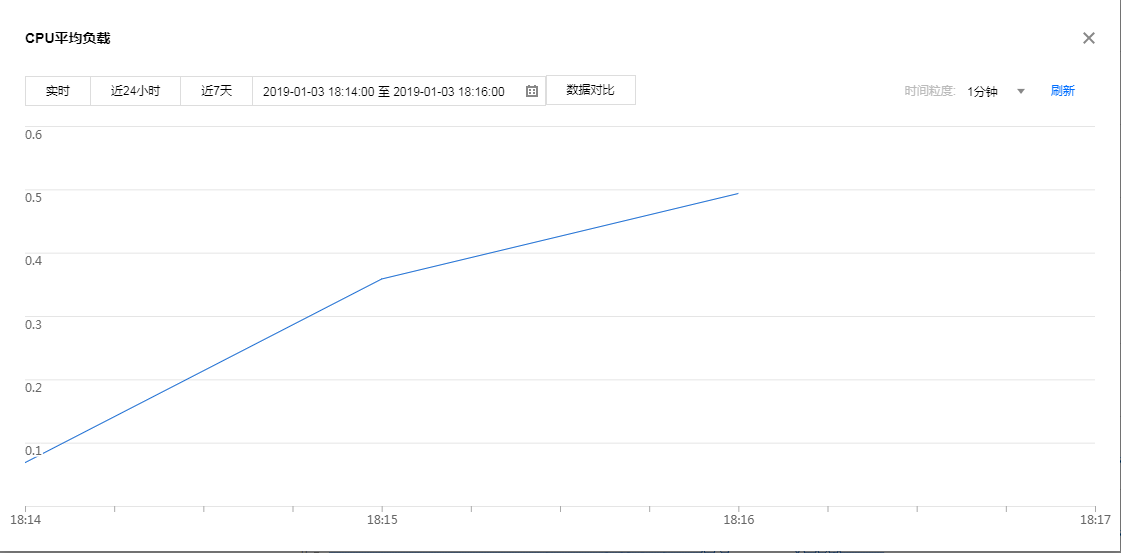The height and width of the screenshot is (553, 1121).
Task: Click the 0.6 y-axis label
Action: pos(33,134)
